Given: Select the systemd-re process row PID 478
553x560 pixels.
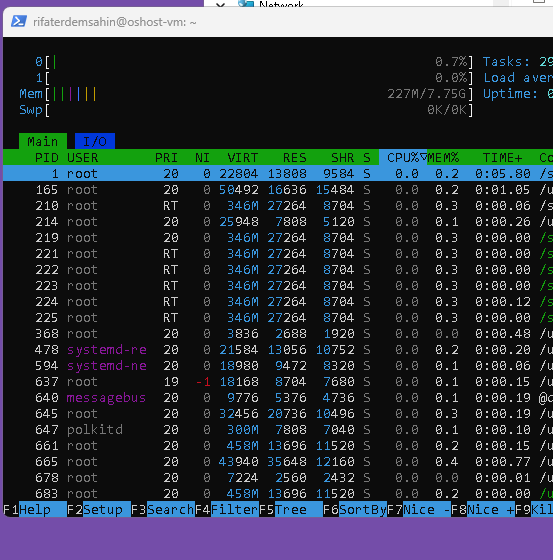Looking at the screenshot, I should tap(278, 350).
